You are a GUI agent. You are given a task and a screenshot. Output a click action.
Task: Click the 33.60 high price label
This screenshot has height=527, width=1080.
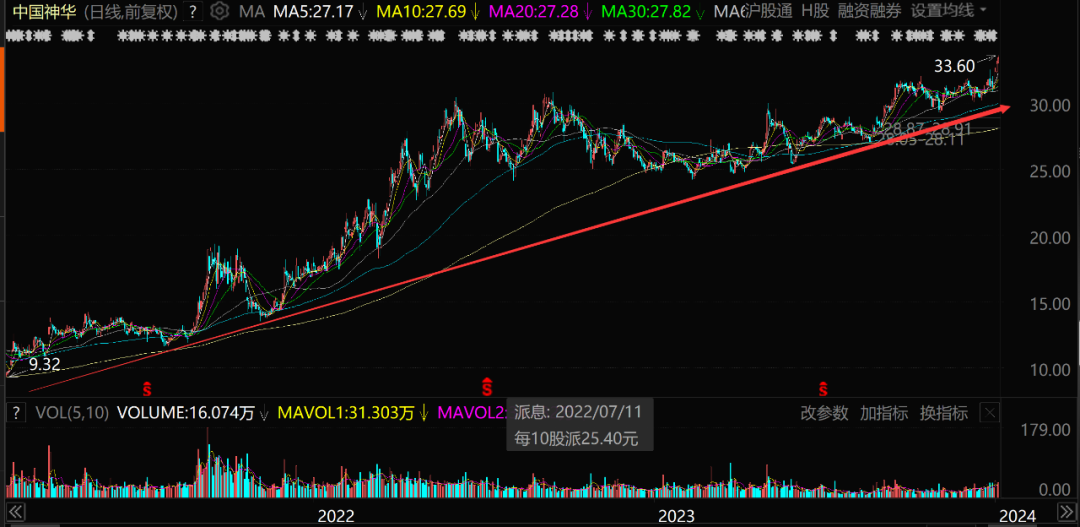[955, 66]
